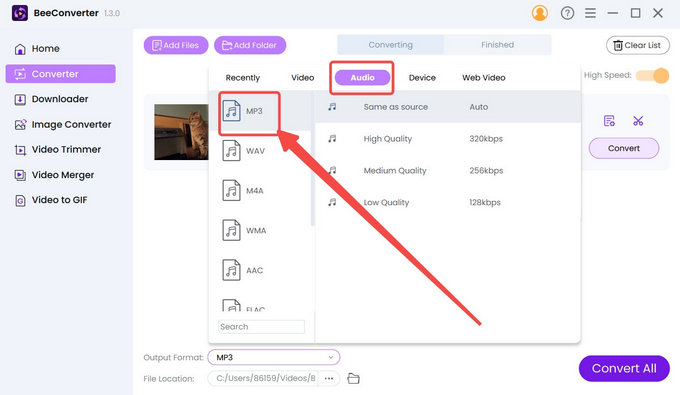Open the user account profile icon
680x395 pixels.
(x=539, y=13)
